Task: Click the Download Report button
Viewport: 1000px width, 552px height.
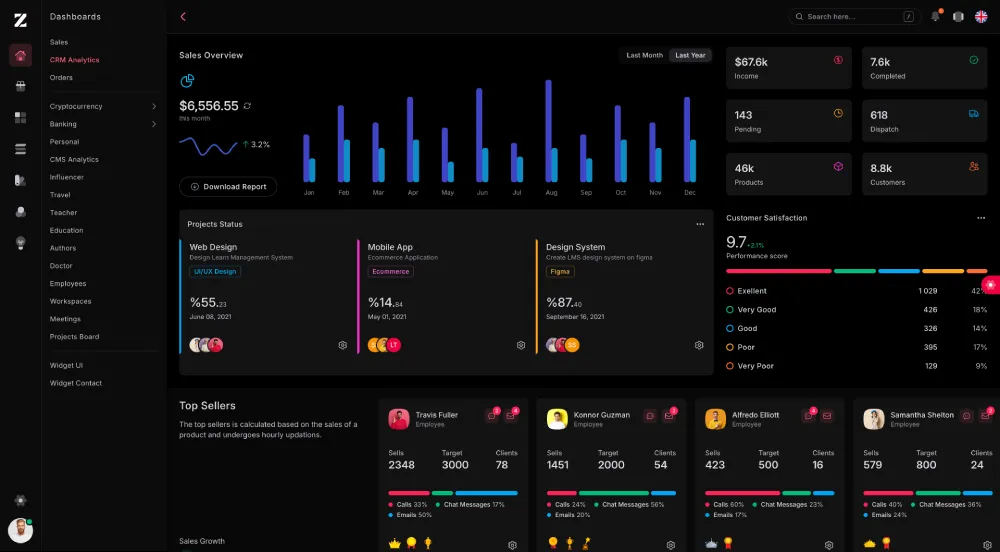Action: (x=228, y=186)
